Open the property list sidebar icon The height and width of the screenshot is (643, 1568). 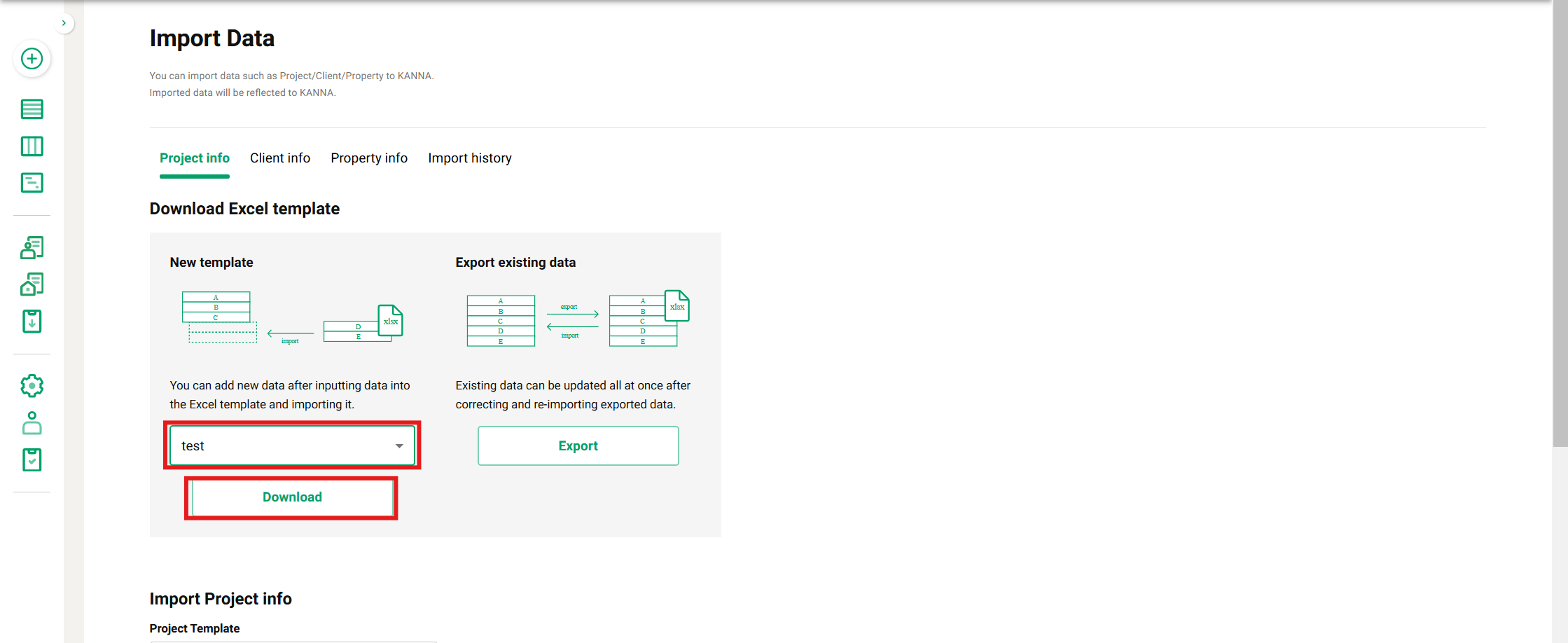(32, 284)
